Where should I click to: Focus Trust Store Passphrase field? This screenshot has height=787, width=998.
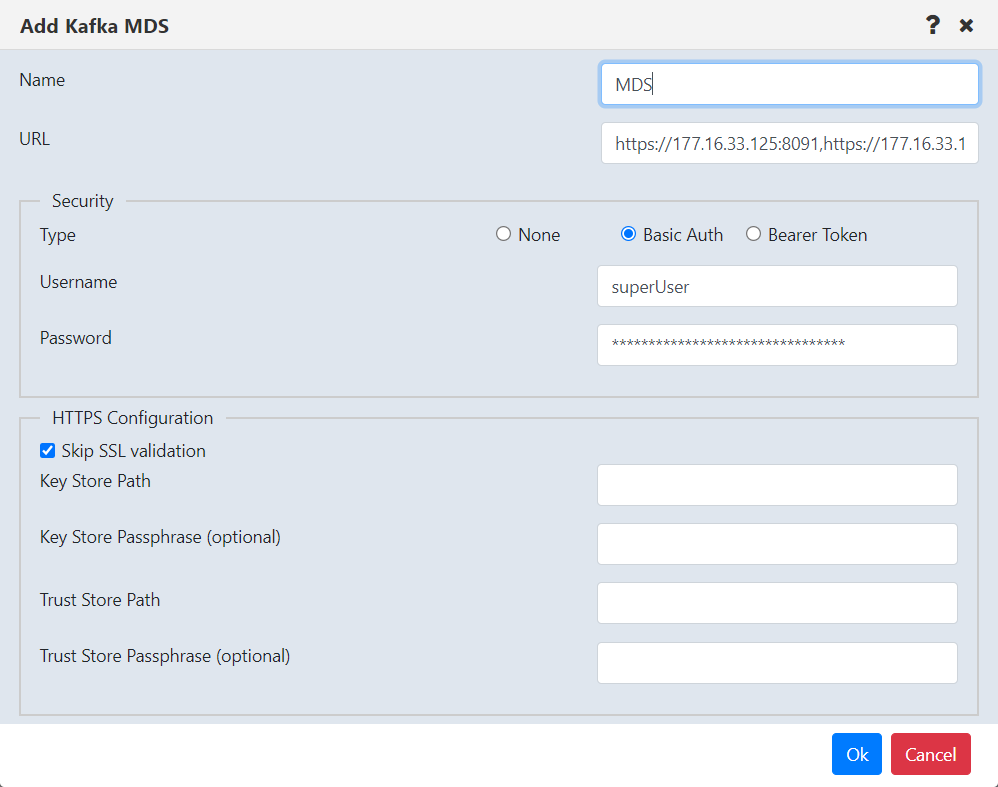click(777, 663)
